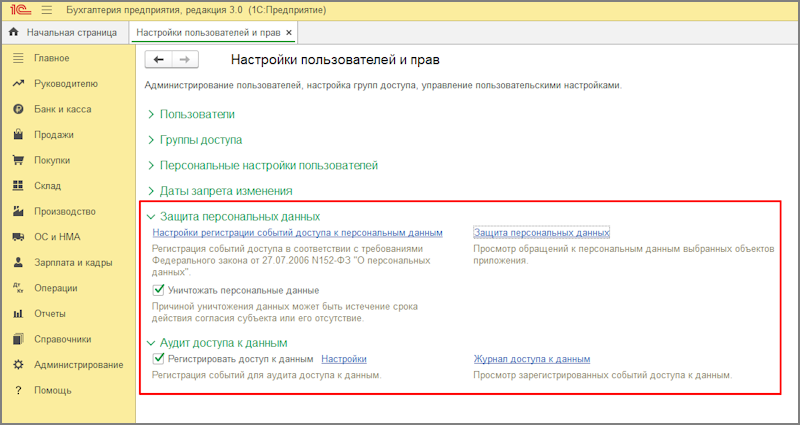The height and width of the screenshot is (425, 800).
Task: Open Банк и касса section icon
Action: [x=18, y=109]
